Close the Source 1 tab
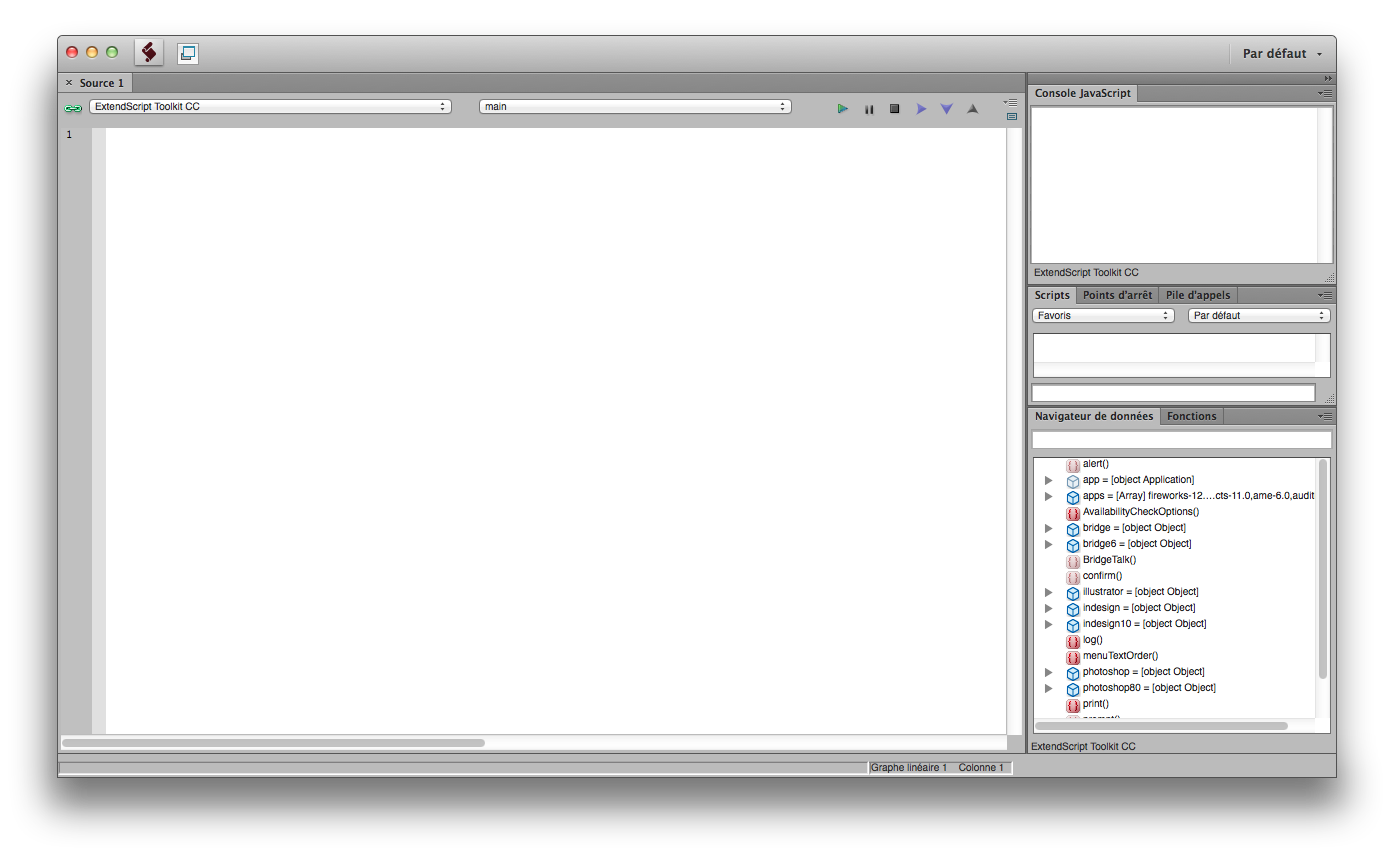 [x=69, y=83]
